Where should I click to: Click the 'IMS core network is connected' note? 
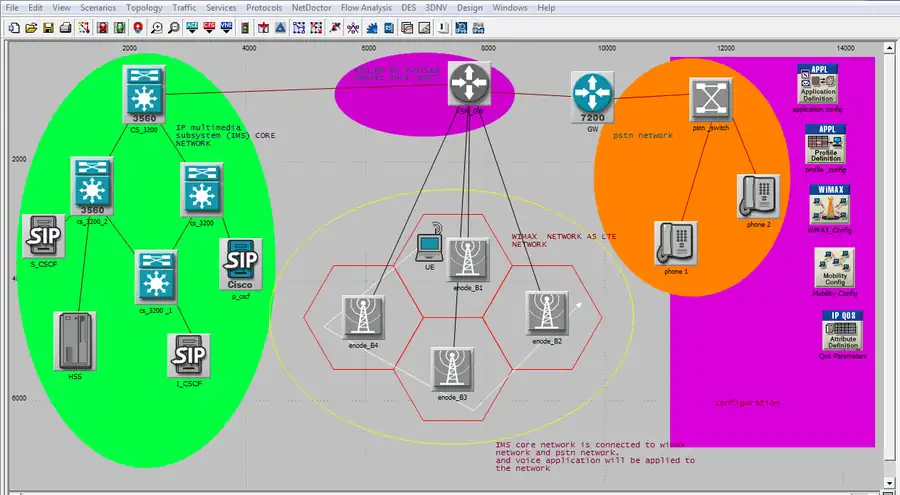[x=595, y=456]
